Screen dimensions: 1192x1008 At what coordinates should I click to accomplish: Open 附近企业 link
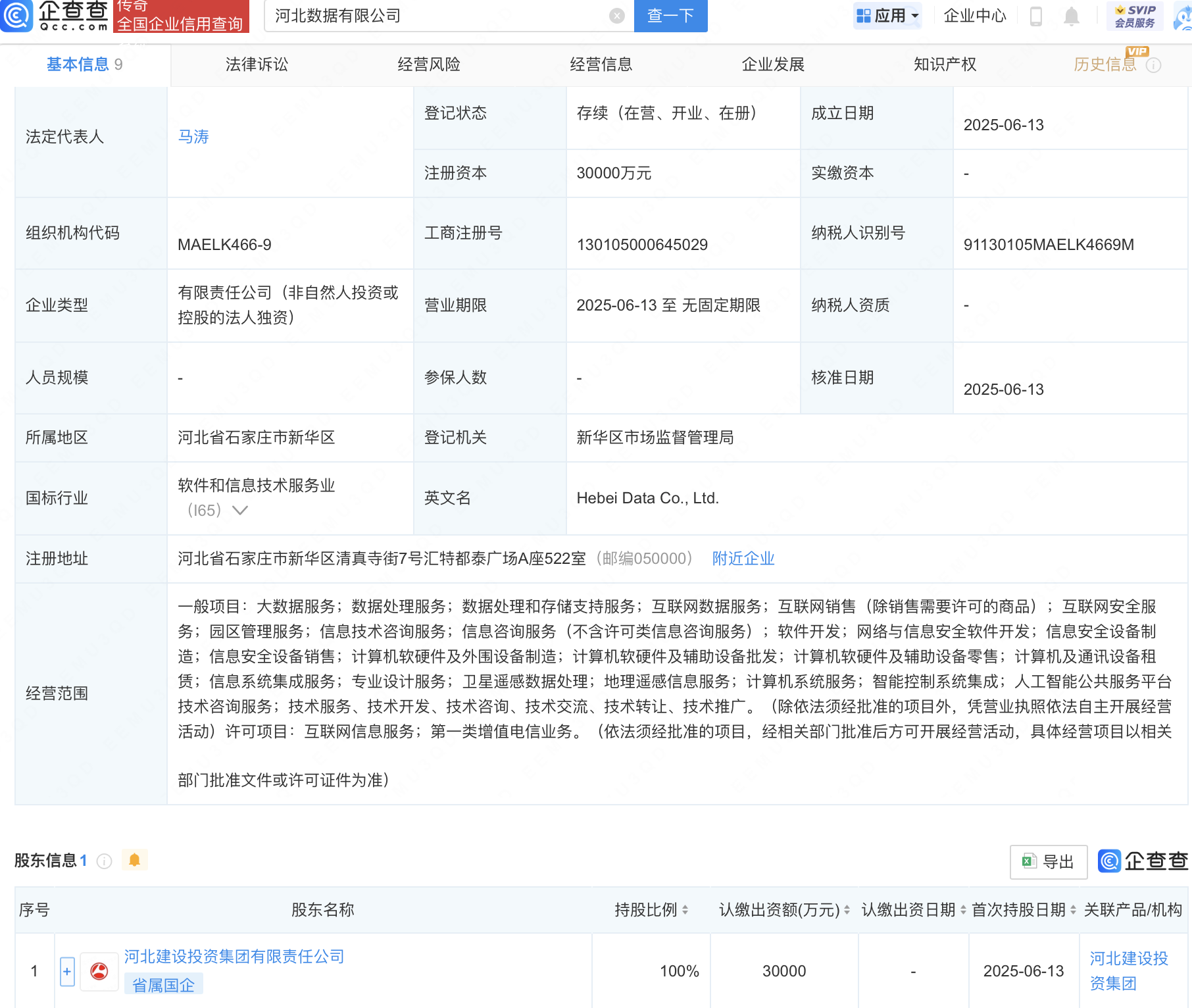743,559
